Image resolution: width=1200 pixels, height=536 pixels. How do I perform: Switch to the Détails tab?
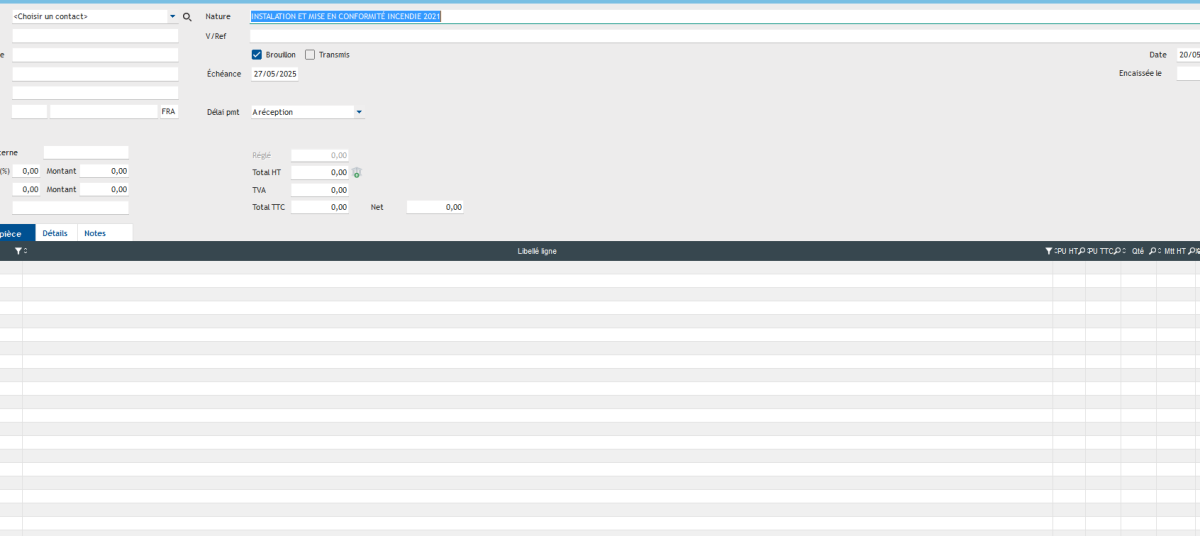[55, 233]
